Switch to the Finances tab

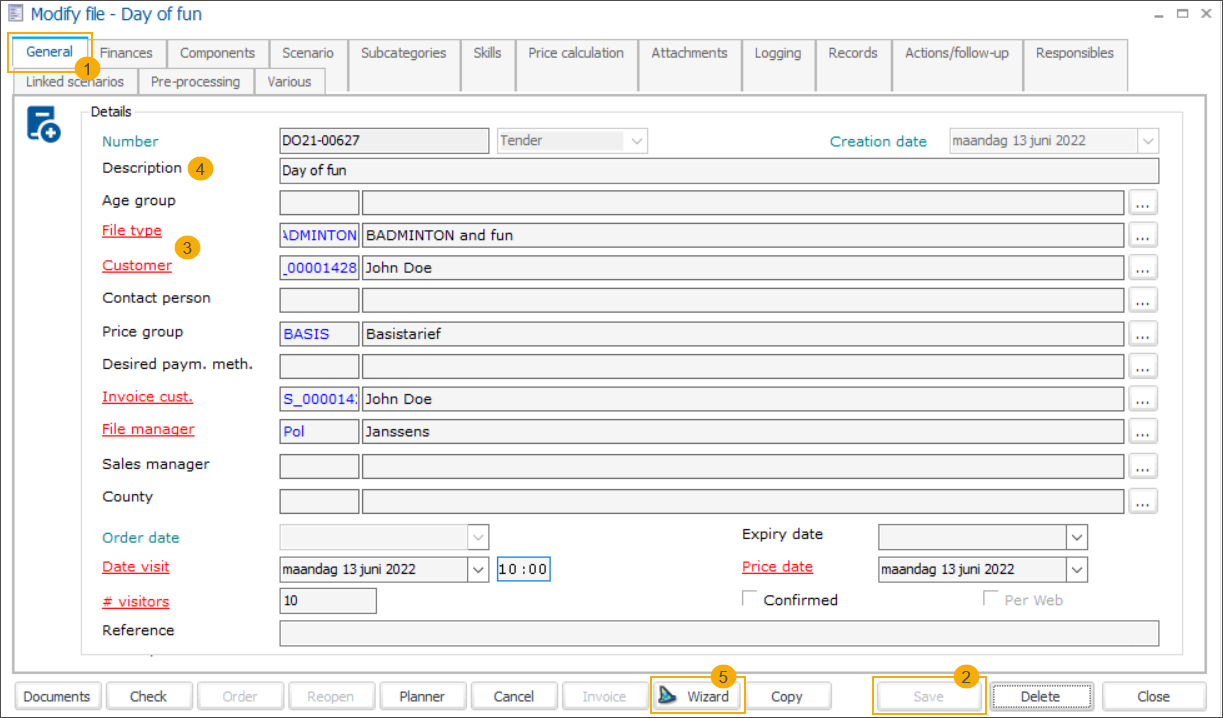(x=126, y=53)
